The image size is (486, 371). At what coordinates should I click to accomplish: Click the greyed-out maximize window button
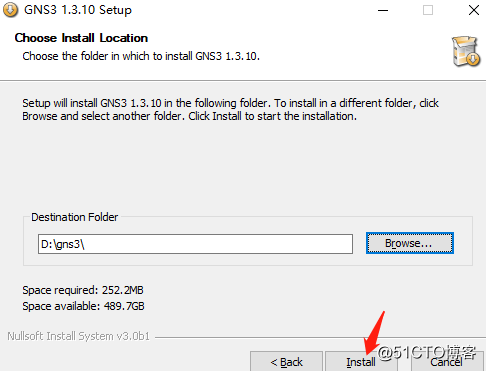(x=428, y=10)
